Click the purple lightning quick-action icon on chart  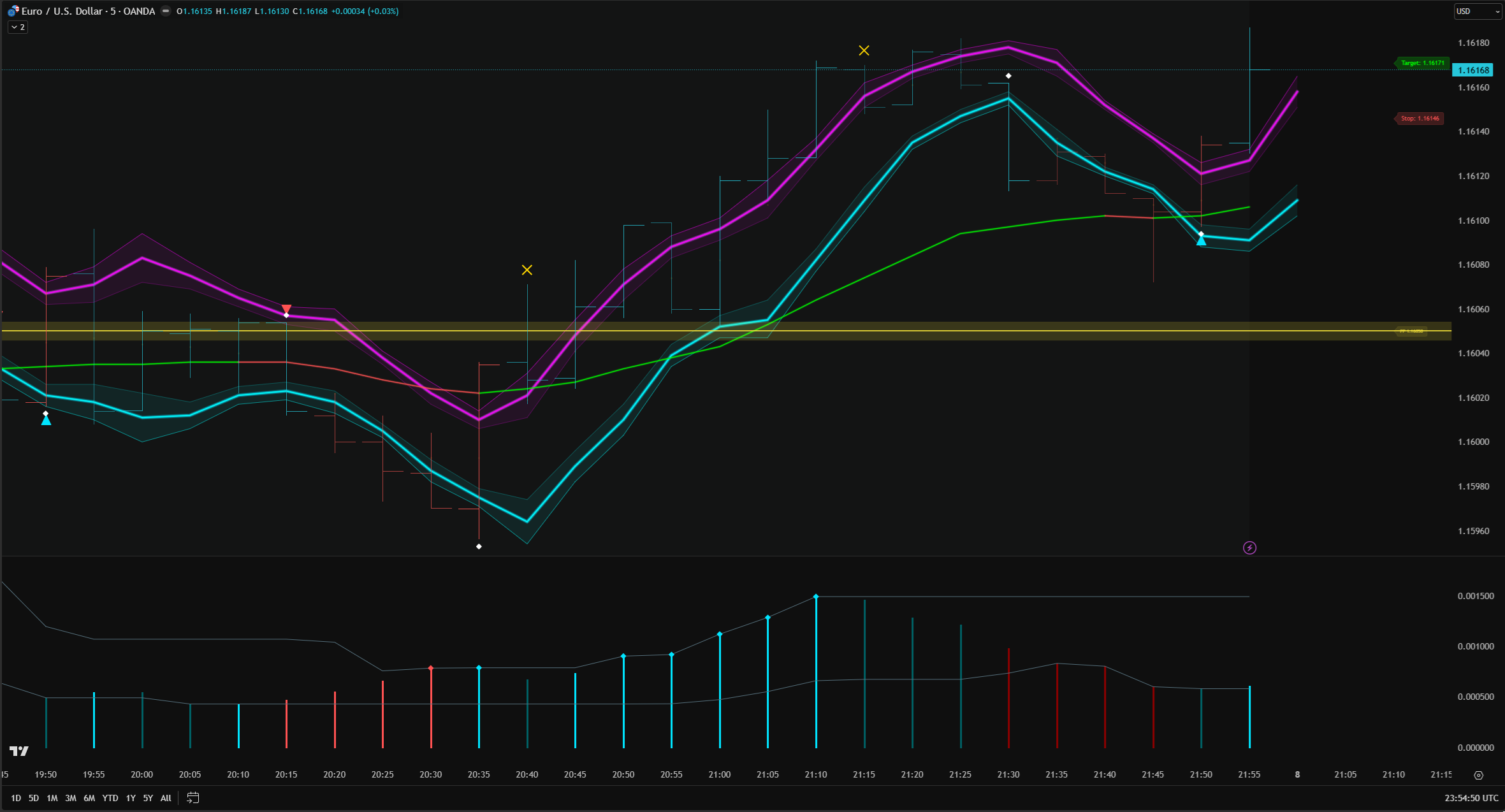coord(1249,547)
